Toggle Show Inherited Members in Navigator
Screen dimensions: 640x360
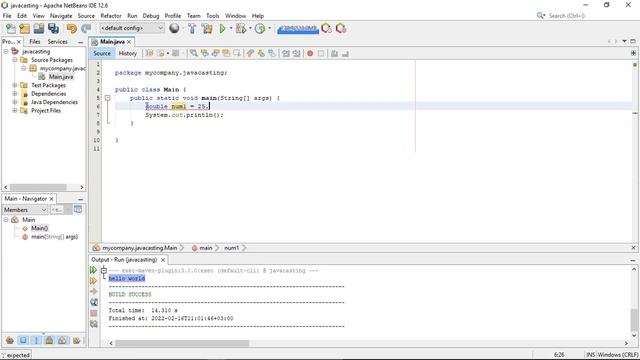(10, 340)
